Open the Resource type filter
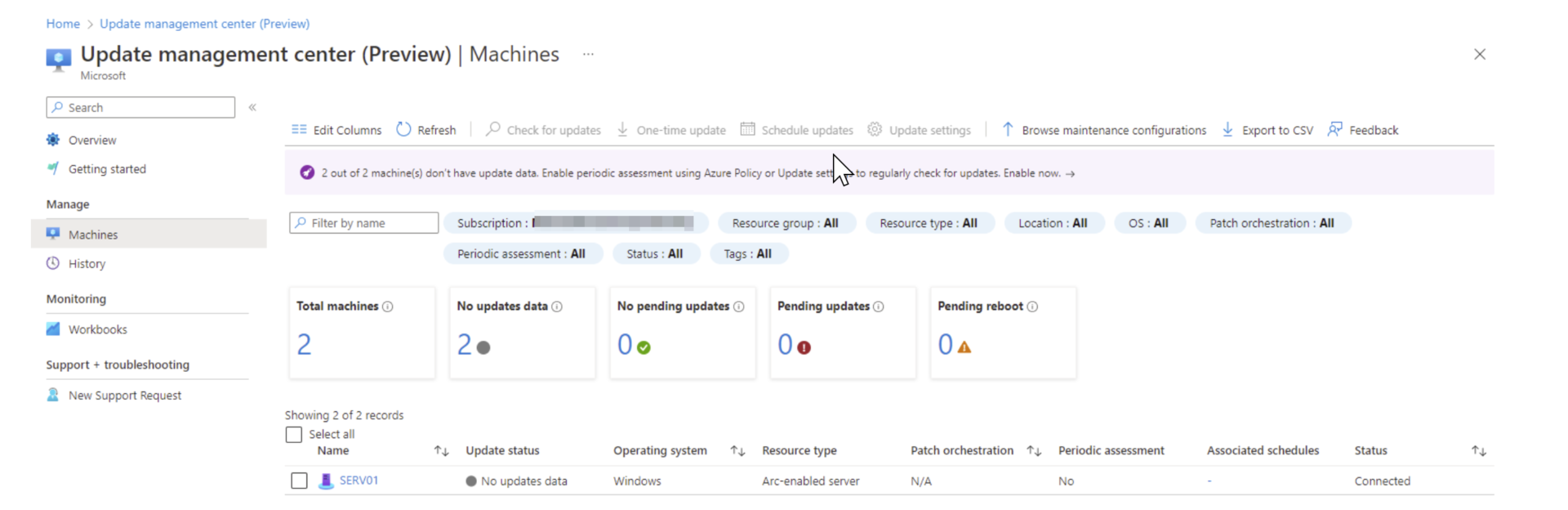Screen dimensions: 1568x510 (929, 223)
